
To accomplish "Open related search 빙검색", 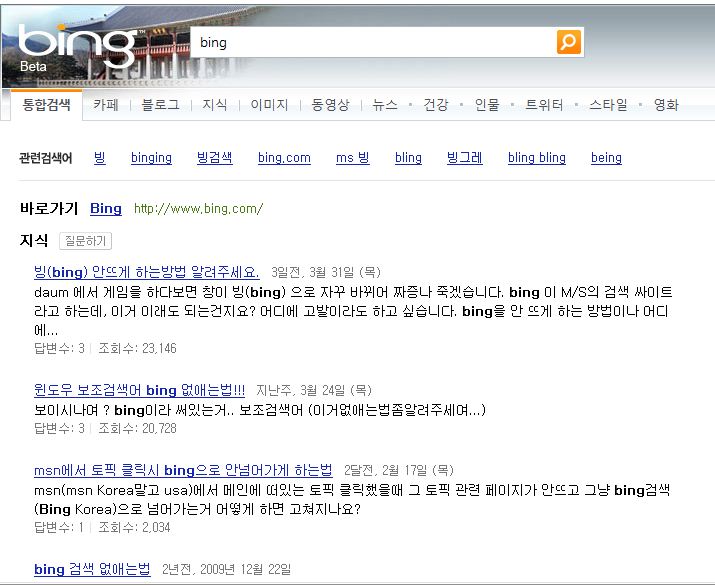I will (x=215, y=158).
